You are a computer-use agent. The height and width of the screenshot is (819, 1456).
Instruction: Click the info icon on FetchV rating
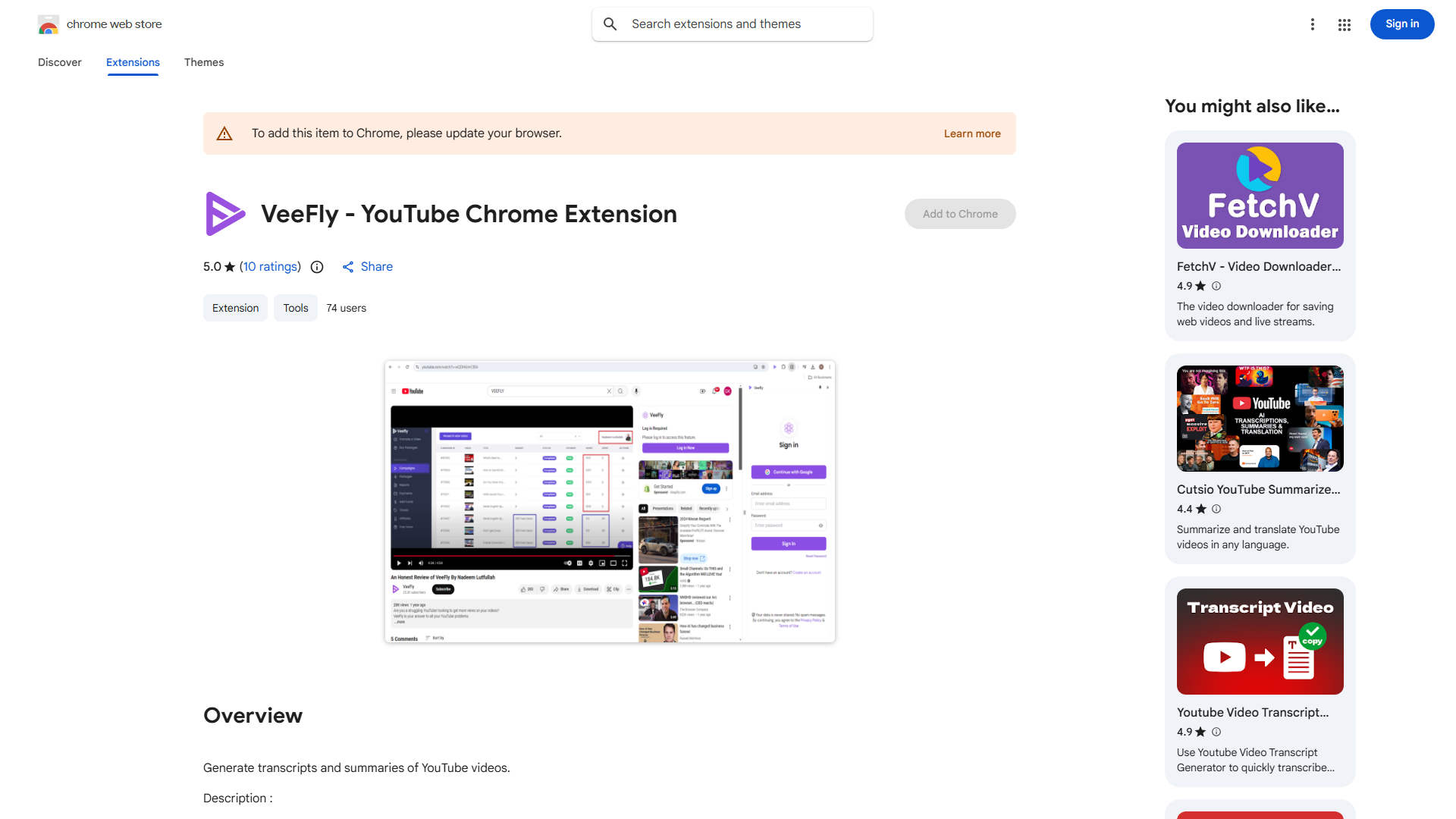(1216, 286)
